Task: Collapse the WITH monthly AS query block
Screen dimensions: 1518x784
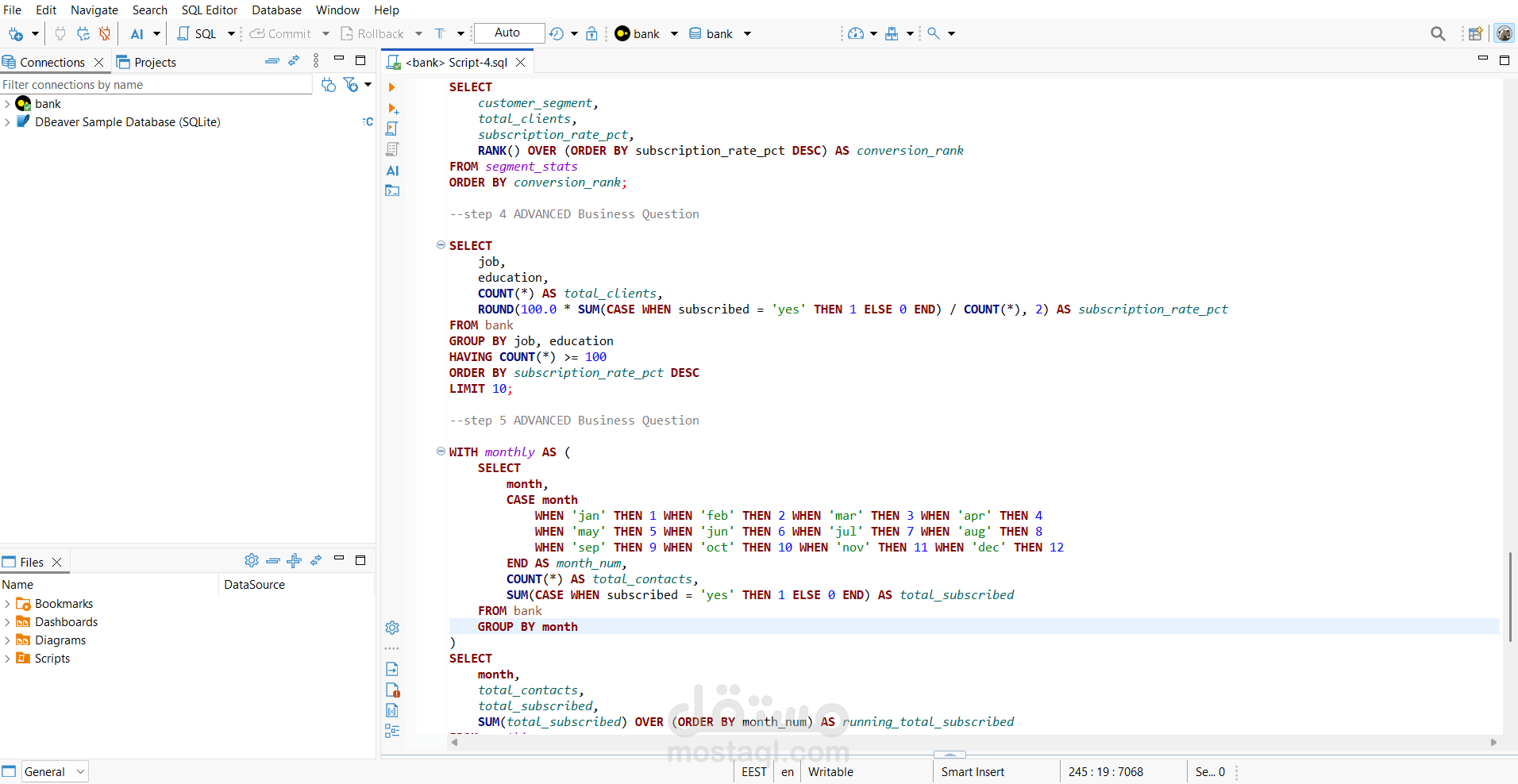Action: pos(441,452)
